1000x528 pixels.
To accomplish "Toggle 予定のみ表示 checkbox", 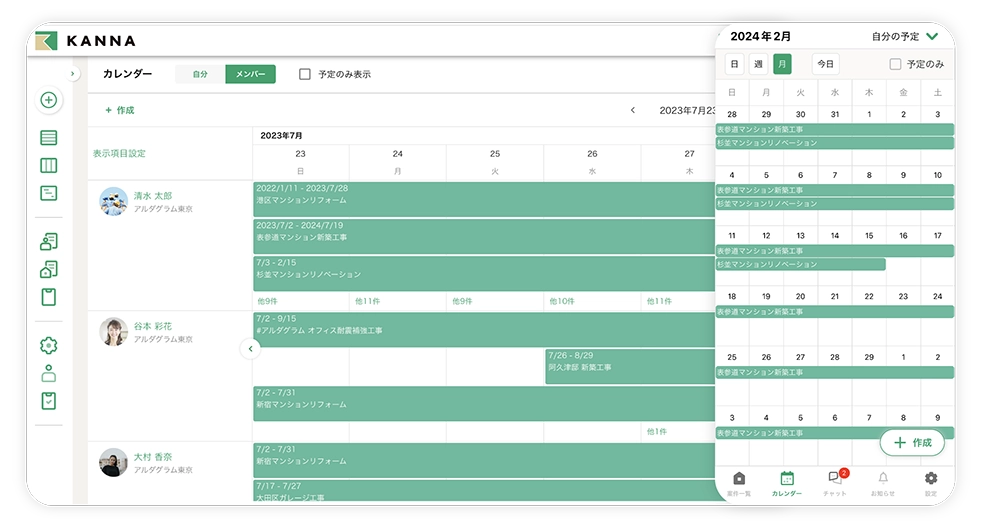I will (305, 74).
